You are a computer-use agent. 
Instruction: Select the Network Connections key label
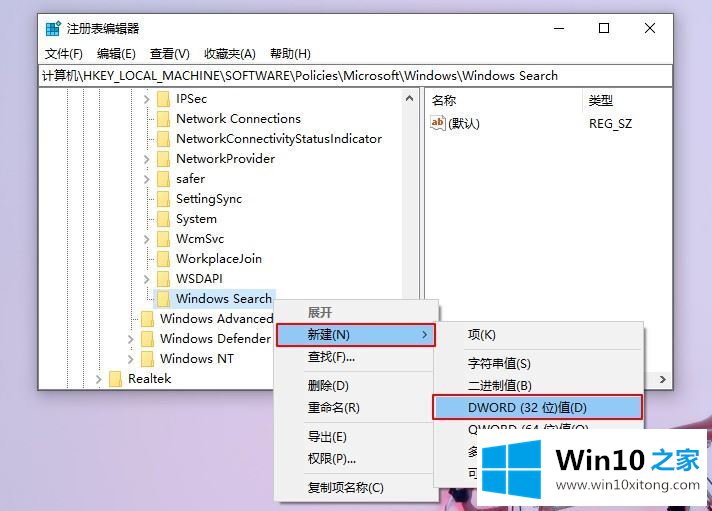tap(238, 119)
